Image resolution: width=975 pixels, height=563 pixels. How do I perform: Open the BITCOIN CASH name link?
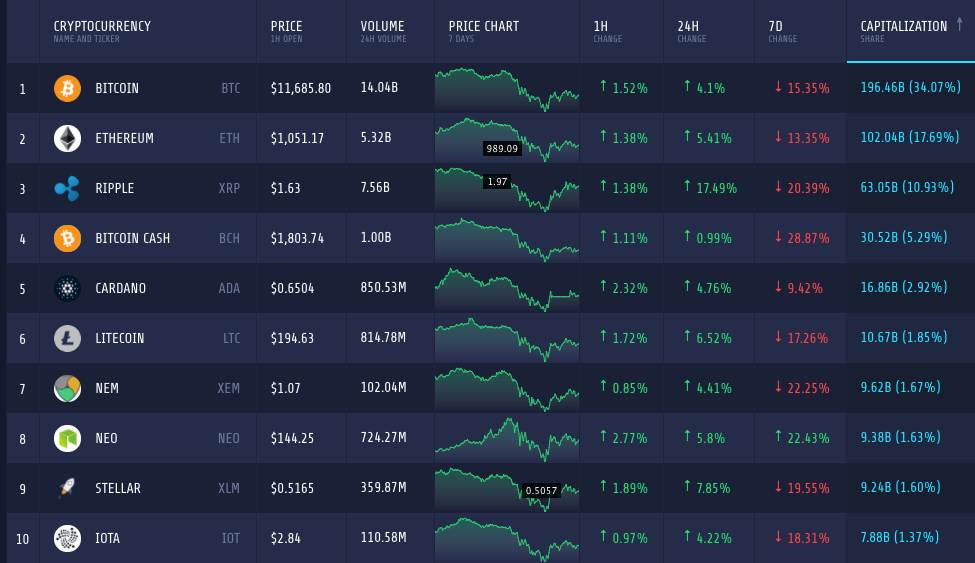[x=132, y=238]
